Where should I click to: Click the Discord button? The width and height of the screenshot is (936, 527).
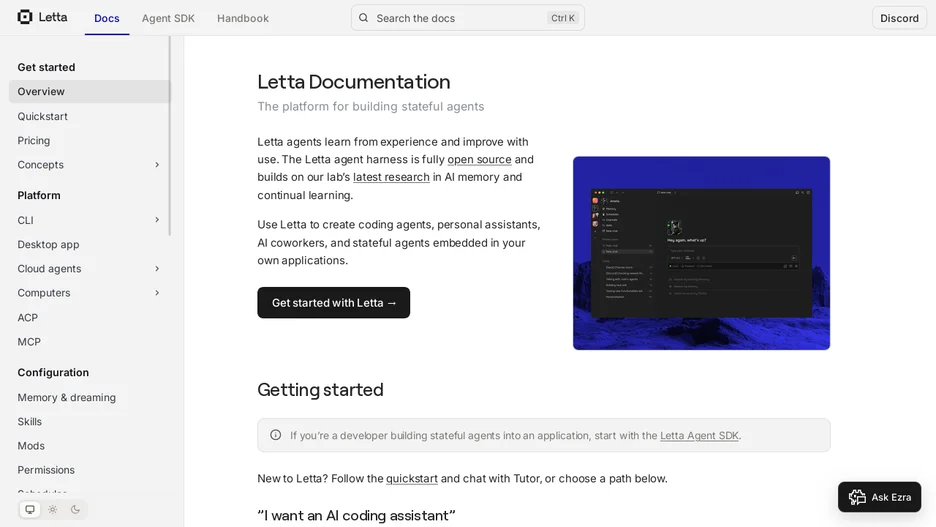pos(899,19)
